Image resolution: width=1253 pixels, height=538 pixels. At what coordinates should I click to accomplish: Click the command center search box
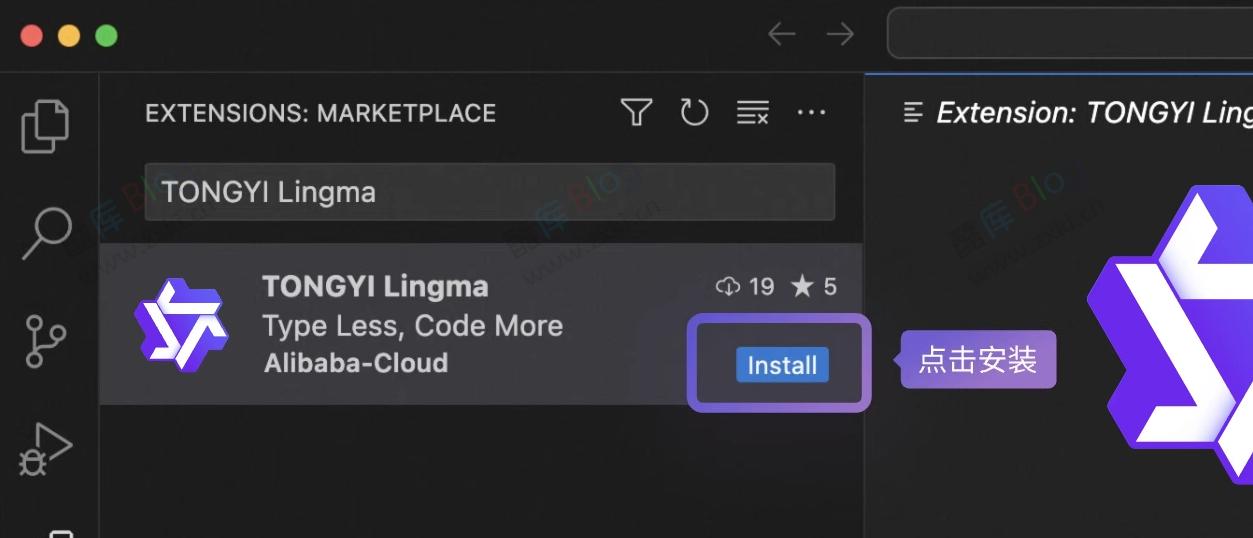coord(1070,34)
